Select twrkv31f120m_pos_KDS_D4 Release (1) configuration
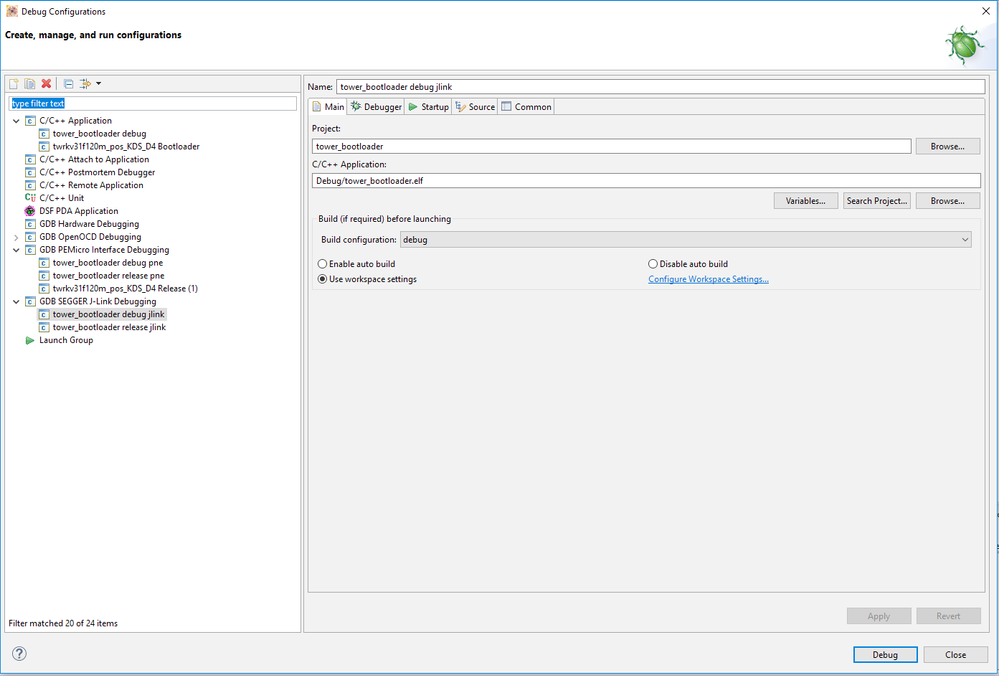 coord(125,289)
